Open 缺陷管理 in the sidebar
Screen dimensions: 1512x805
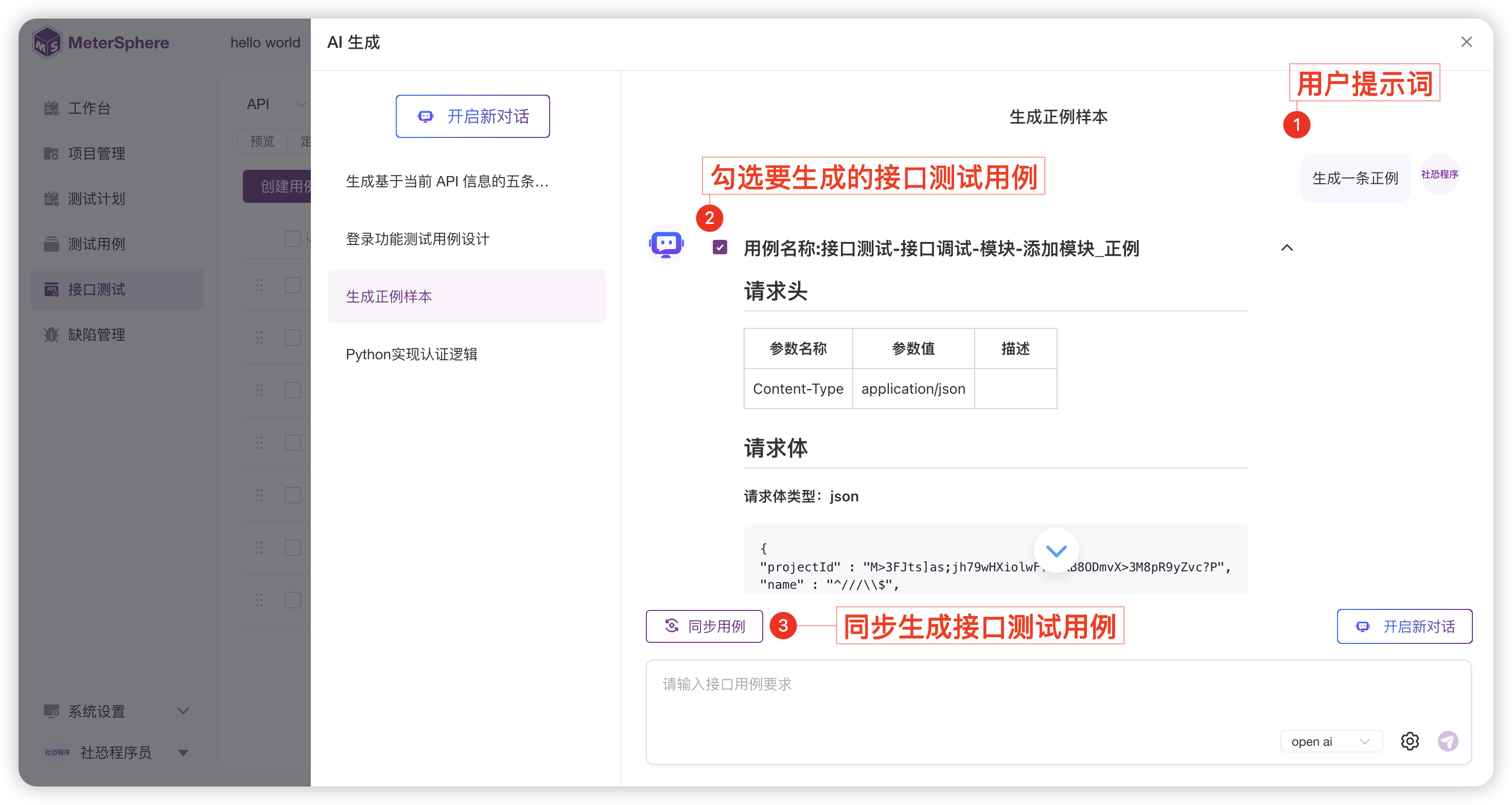click(x=117, y=335)
